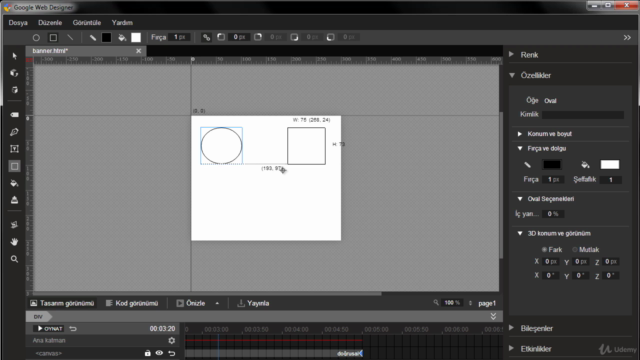Toggle visibility eye of canvas layer

(x=159, y=353)
